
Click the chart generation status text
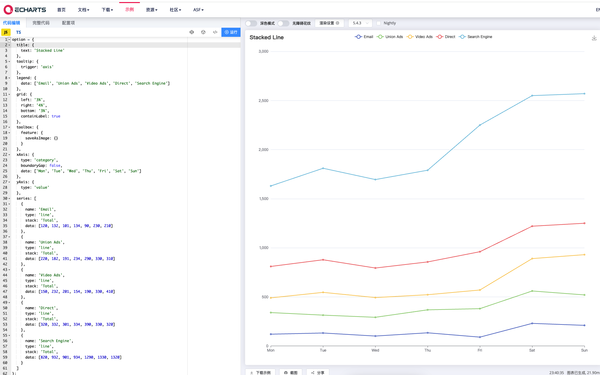[x=574, y=372]
